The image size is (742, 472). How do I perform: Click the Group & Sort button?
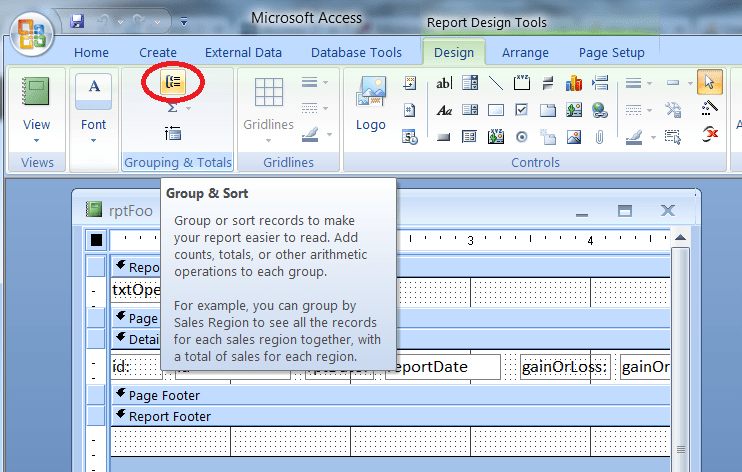173,82
